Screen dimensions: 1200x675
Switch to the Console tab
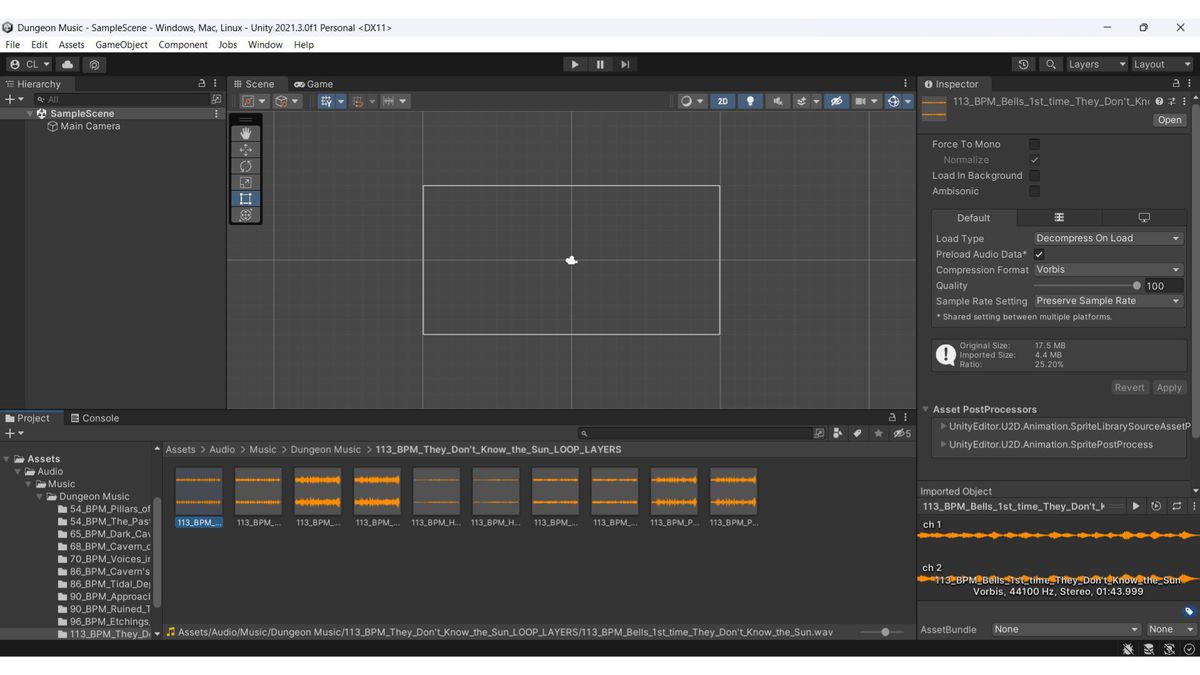tap(95, 418)
